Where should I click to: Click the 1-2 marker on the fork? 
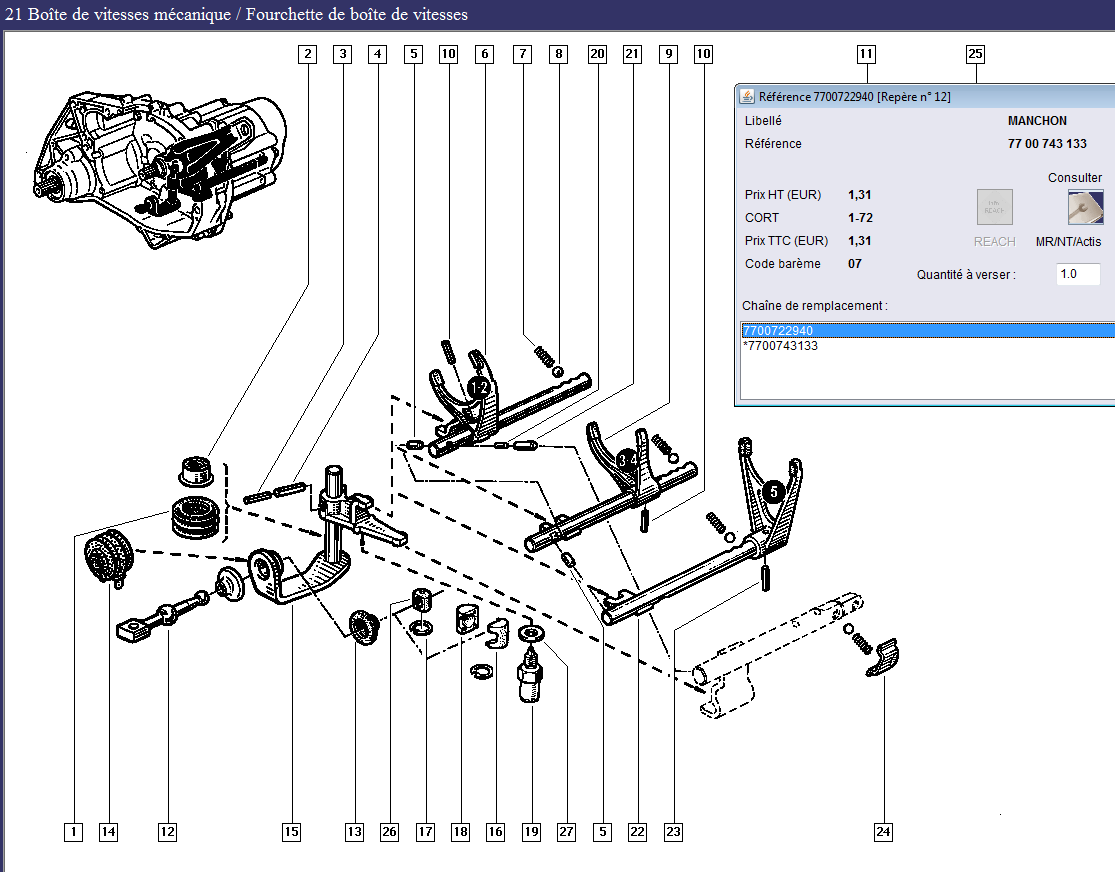[479, 388]
